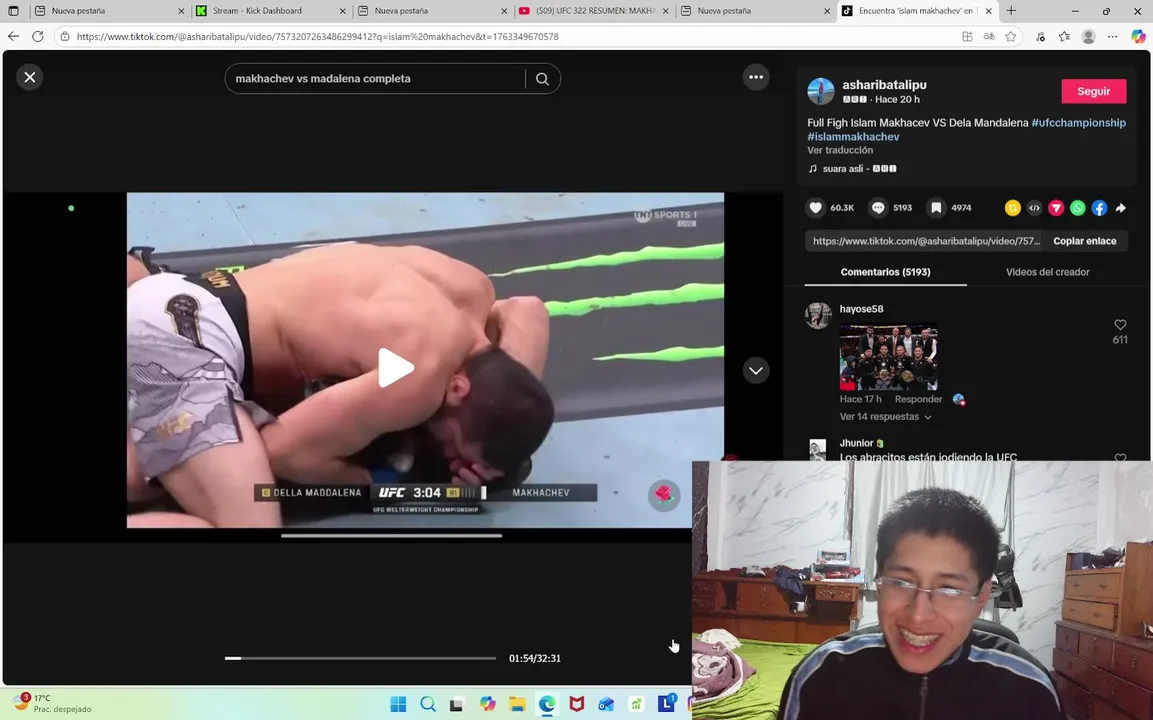
Task: Open the suara asli sound link
Action: (852, 168)
